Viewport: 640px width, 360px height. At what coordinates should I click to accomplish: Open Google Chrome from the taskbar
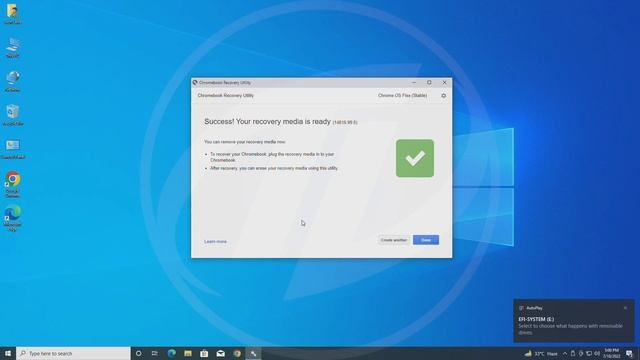237,353
